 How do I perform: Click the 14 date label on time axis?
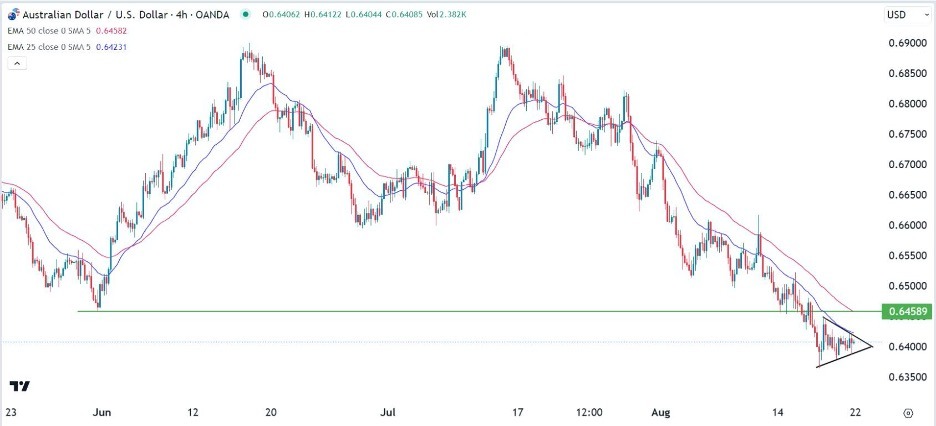(777, 412)
